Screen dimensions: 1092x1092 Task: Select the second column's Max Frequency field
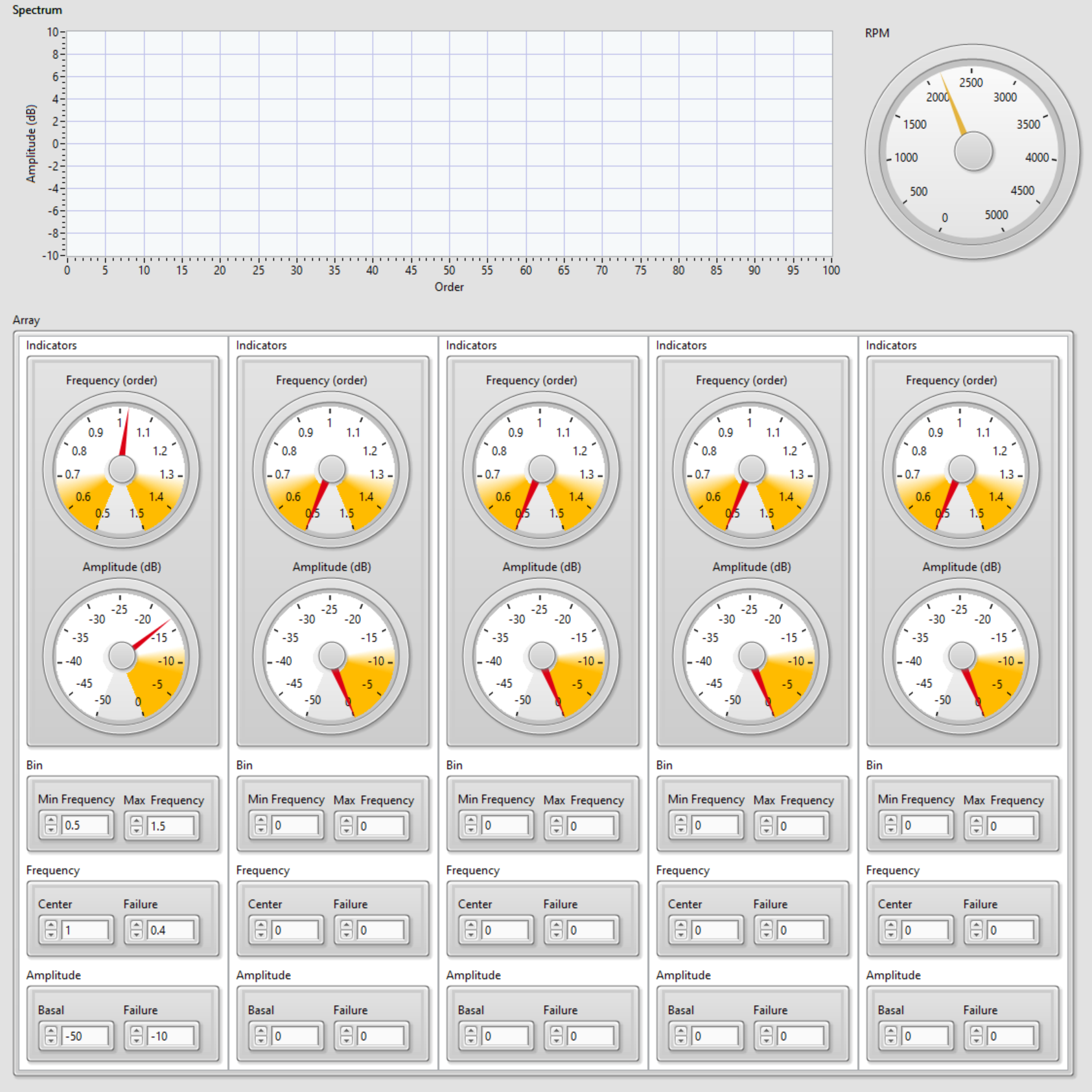(380, 826)
